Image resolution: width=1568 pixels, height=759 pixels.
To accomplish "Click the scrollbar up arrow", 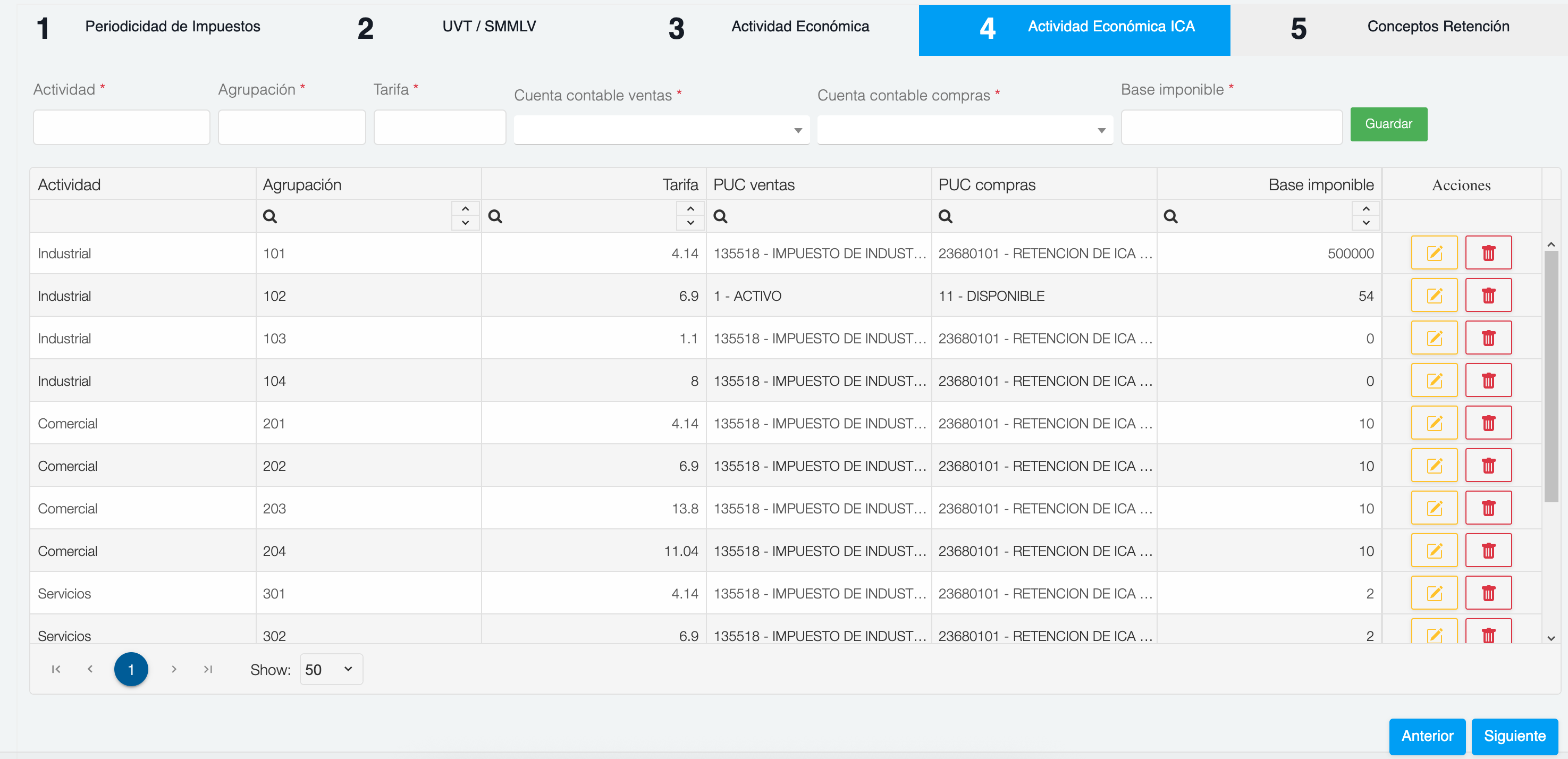I will 1551,244.
